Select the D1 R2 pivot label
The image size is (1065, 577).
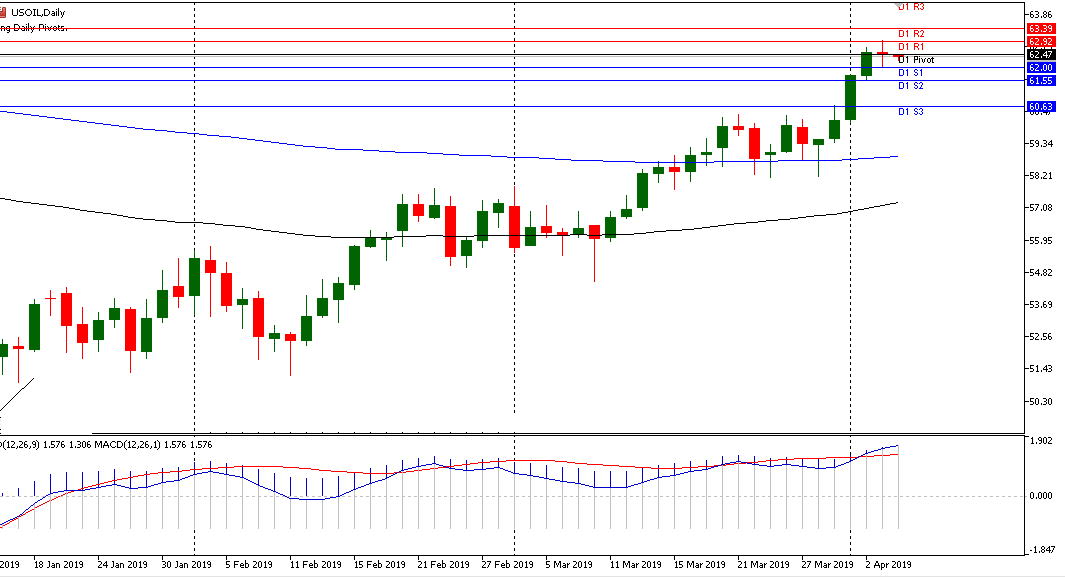[x=910, y=34]
